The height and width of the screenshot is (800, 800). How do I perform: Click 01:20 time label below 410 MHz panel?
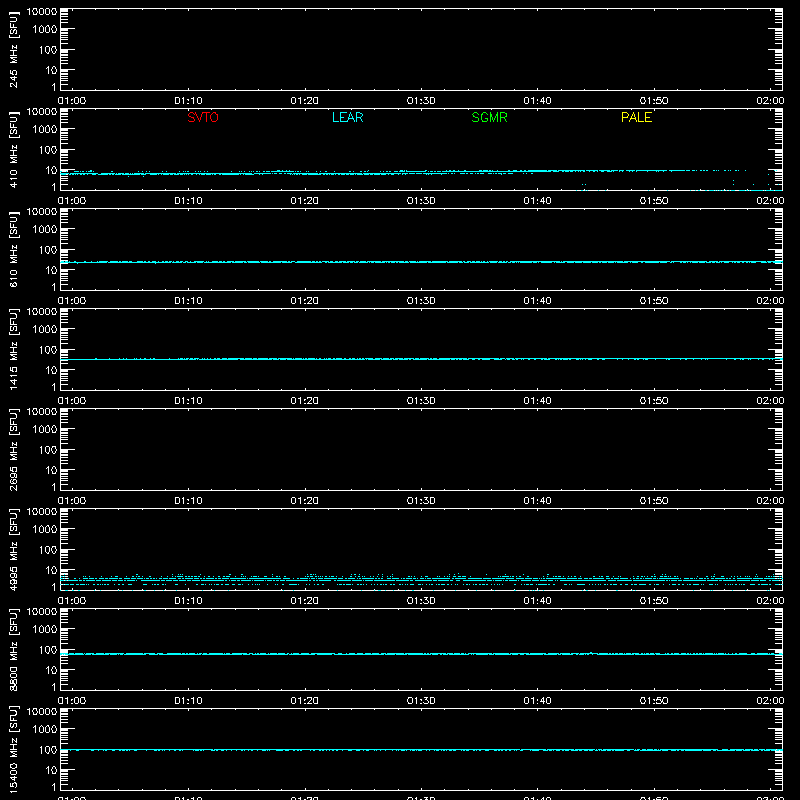click(x=305, y=201)
